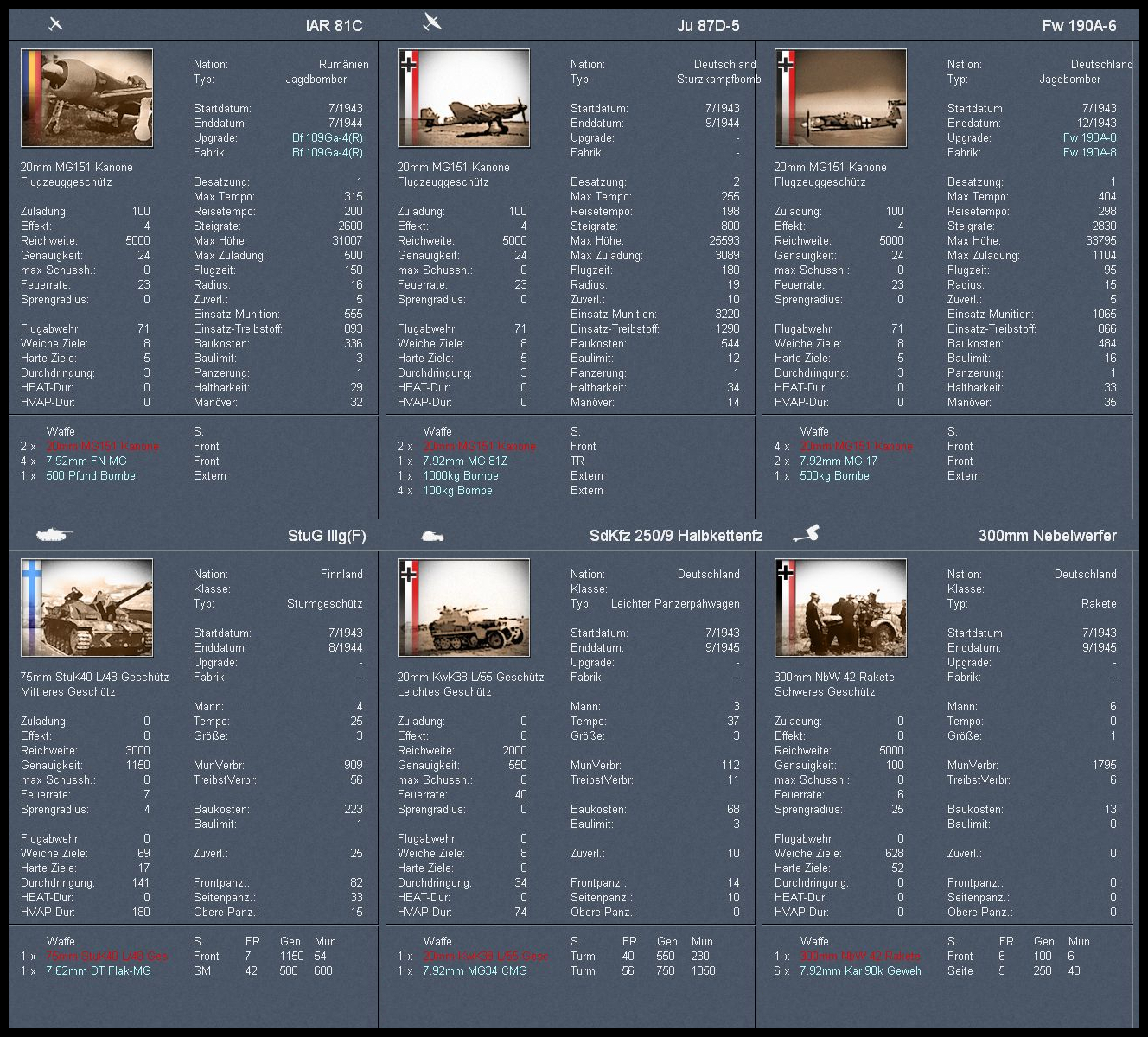
Task: Click the SdKfz 250/9 Halbkettenfz title
Action: click(x=676, y=536)
